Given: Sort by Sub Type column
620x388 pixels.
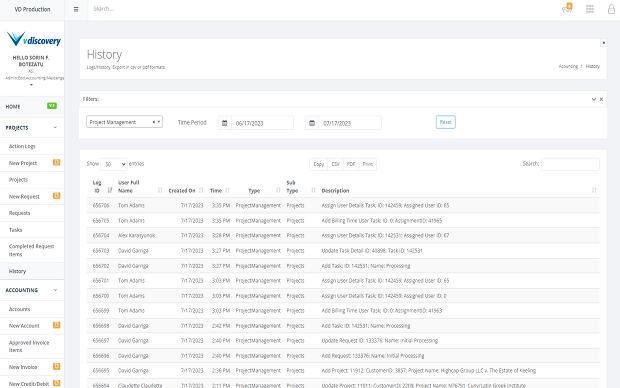Looking at the screenshot, I should point(313,190).
